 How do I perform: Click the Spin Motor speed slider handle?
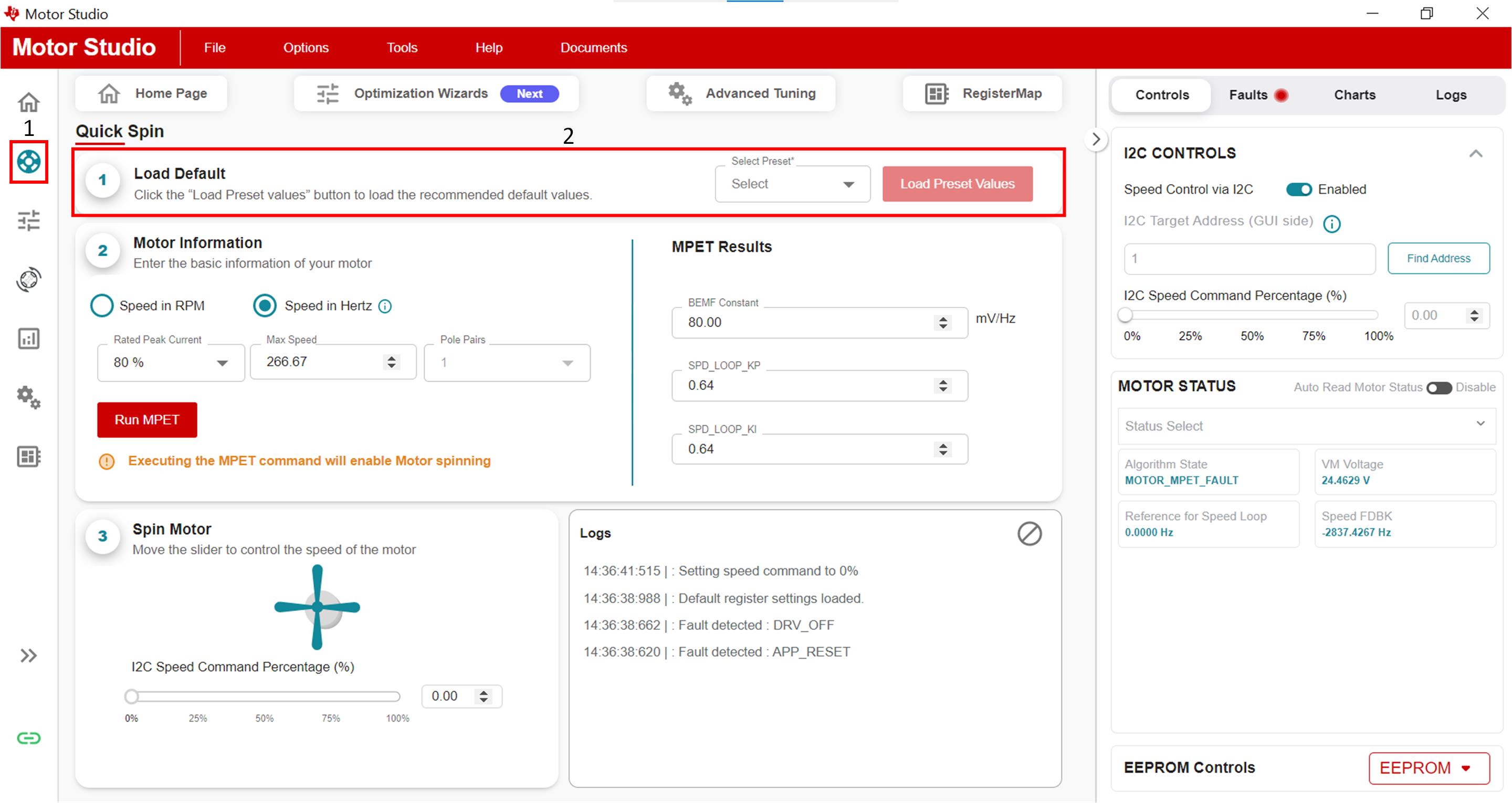131,696
